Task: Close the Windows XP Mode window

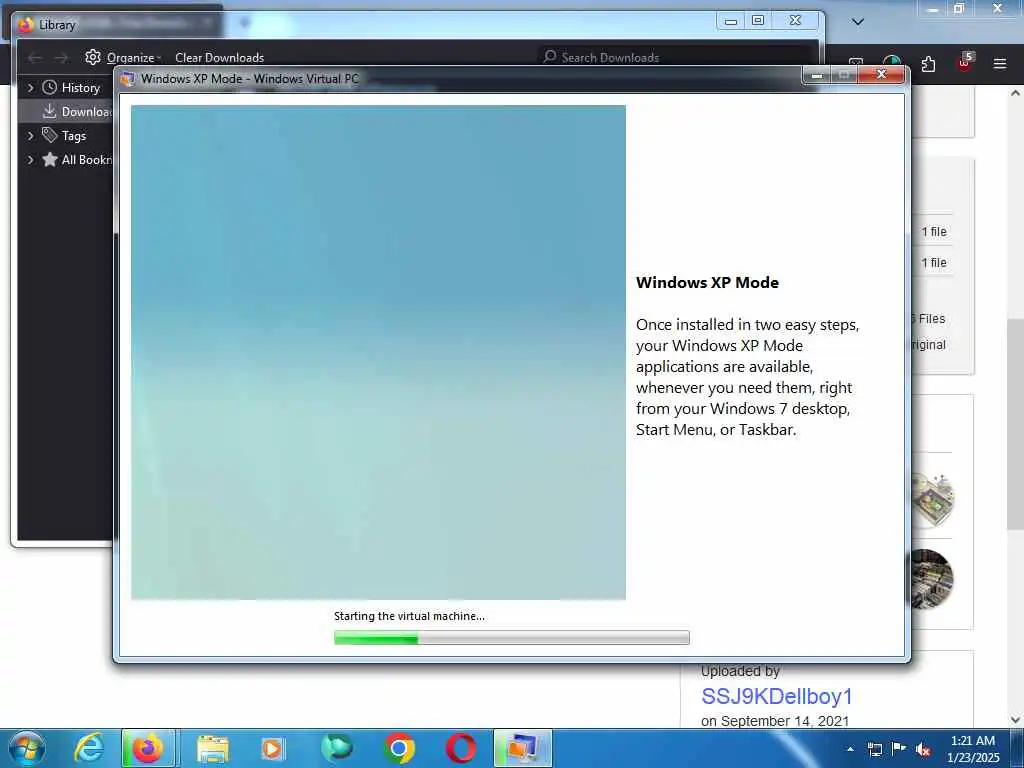Action: coord(881,74)
